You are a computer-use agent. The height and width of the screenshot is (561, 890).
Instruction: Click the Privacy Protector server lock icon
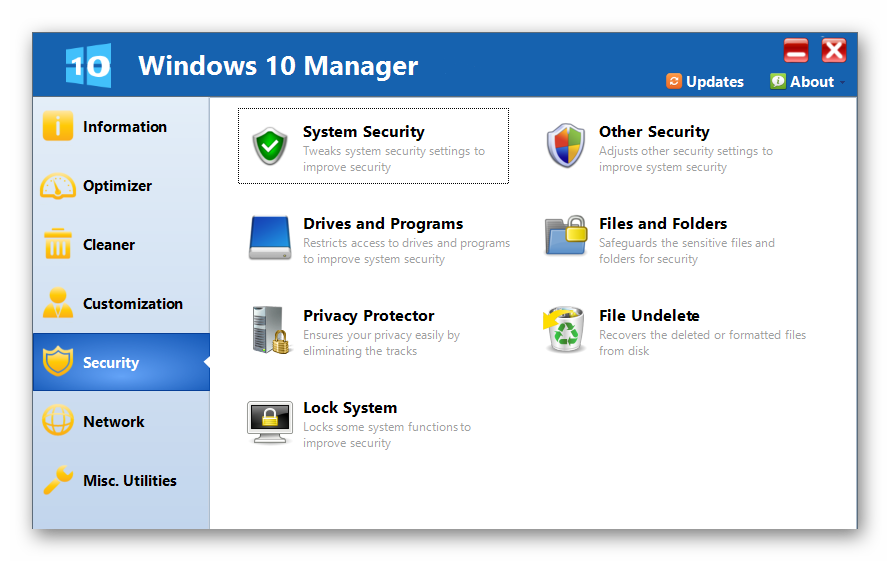click(x=270, y=330)
